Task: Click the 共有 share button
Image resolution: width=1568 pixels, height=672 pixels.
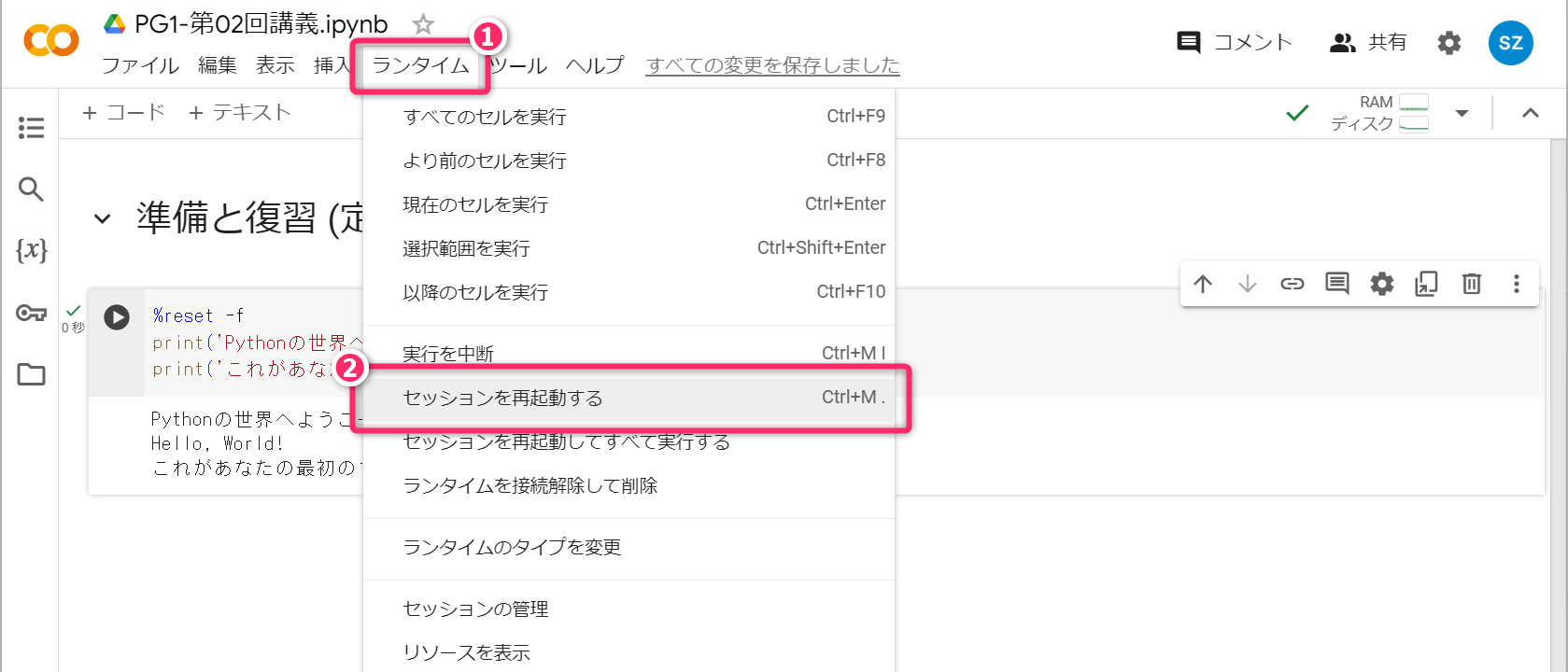Action: (x=1368, y=42)
